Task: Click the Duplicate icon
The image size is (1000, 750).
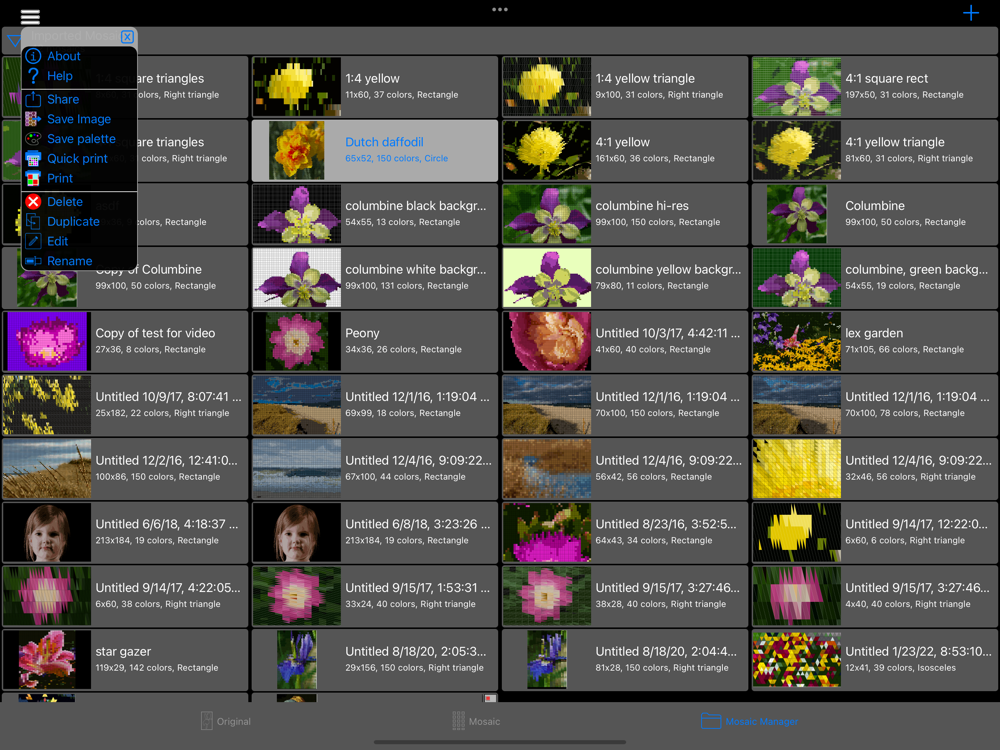Action: click(x=33, y=221)
